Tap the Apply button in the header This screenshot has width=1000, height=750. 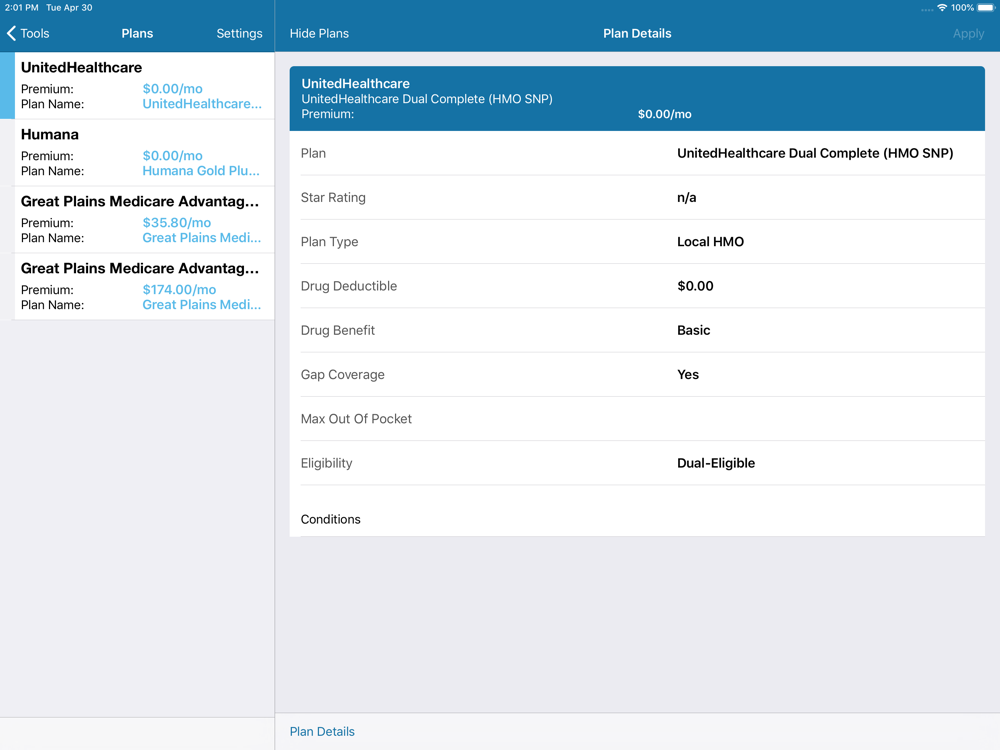968,33
